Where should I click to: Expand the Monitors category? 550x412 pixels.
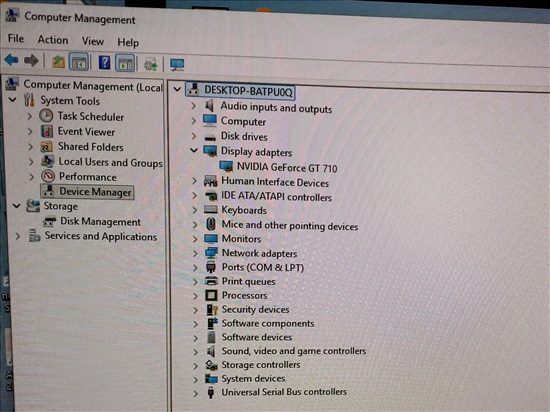click(x=195, y=239)
